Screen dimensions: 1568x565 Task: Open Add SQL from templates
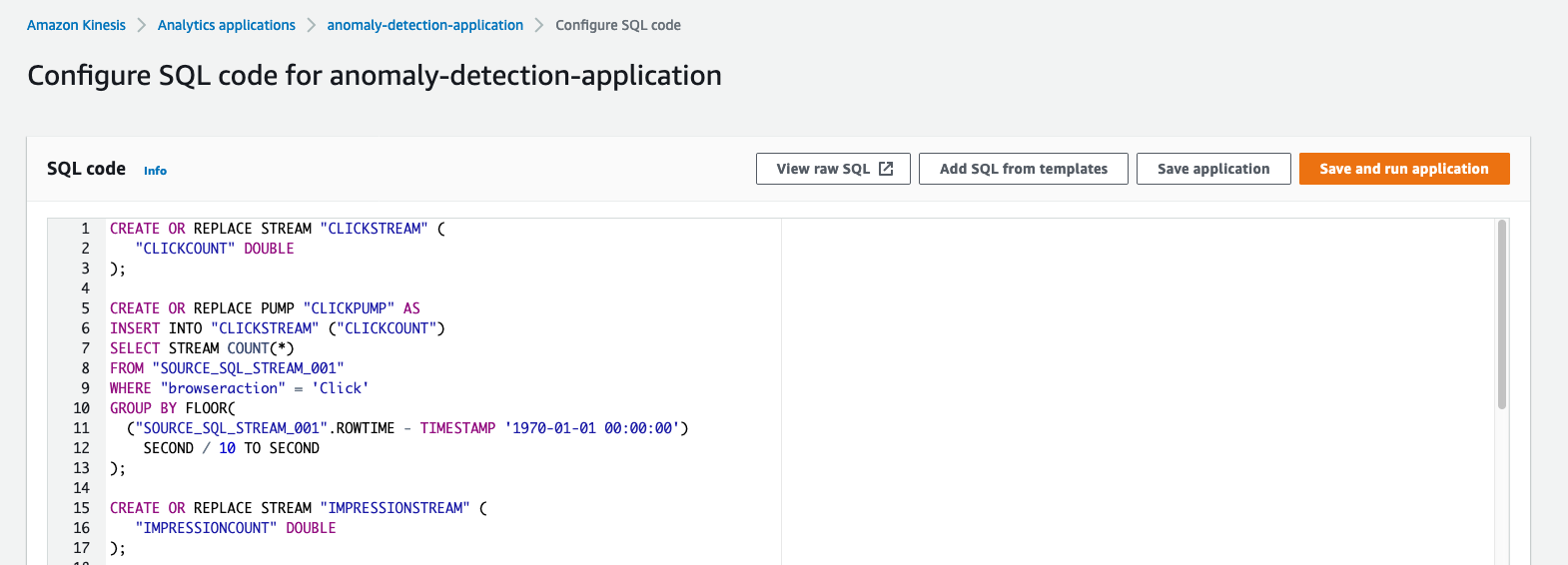click(x=1023, y=169)
